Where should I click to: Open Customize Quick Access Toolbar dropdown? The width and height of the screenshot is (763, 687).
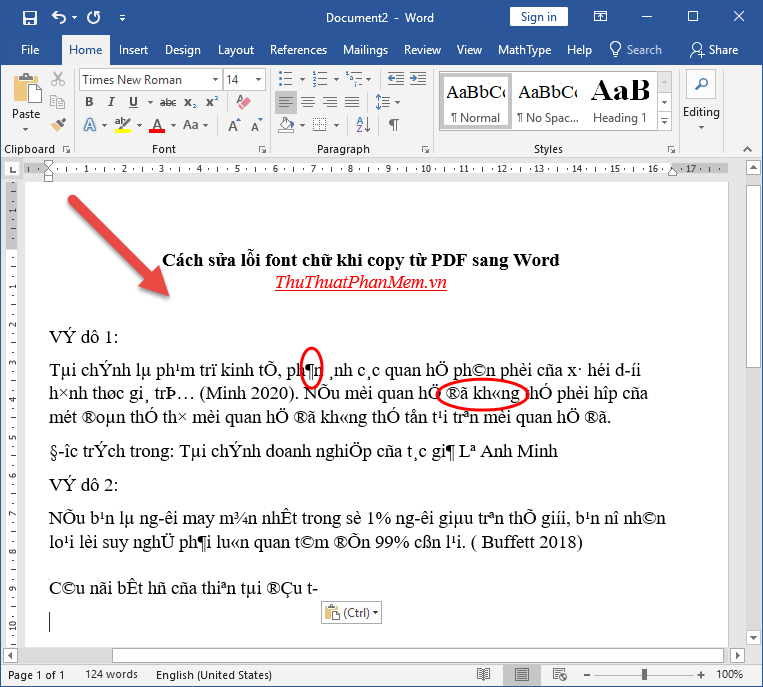123,18
